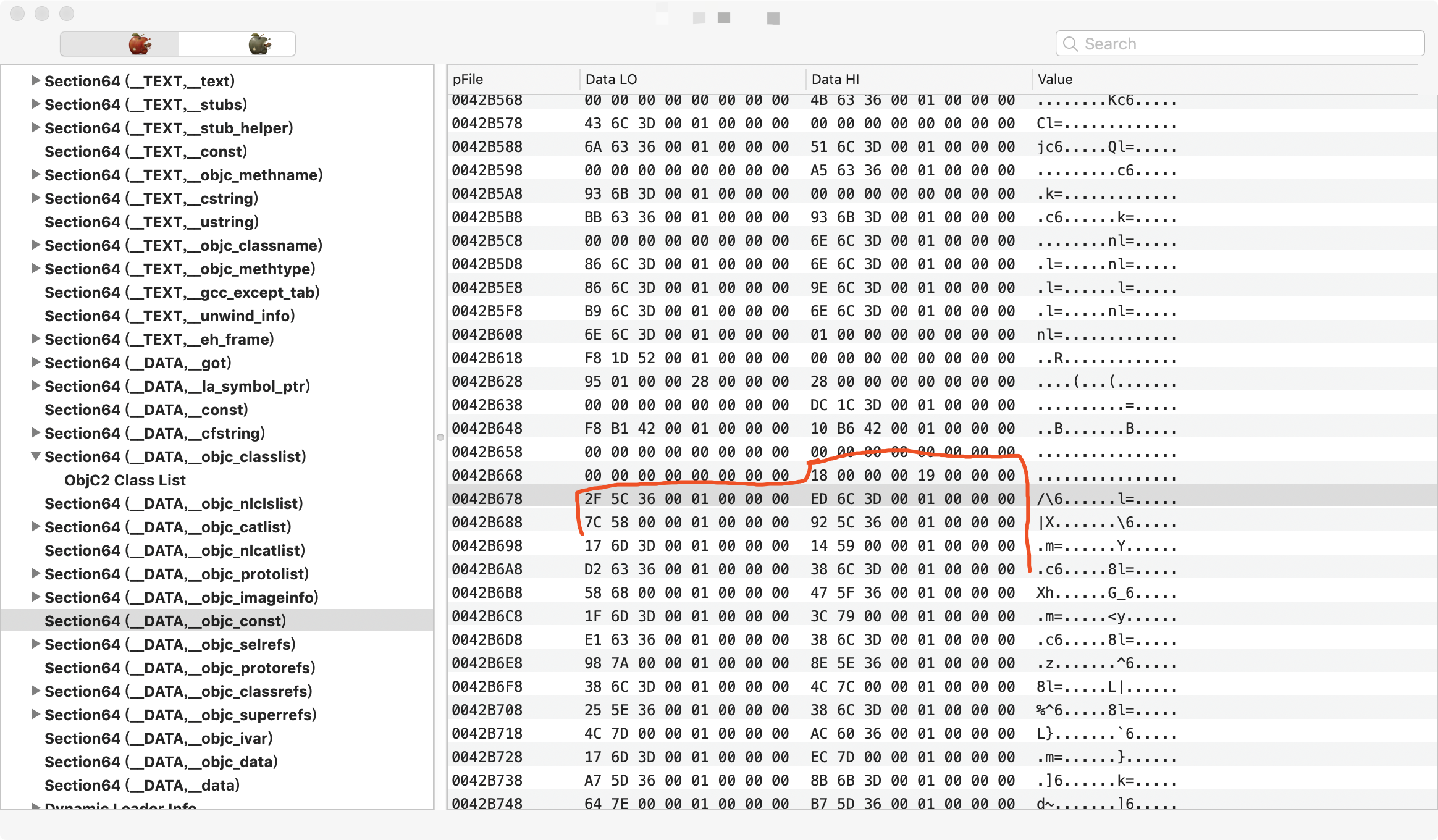This screenshot has width=1438, height=840.
Task: Expand Section64 (__DATA,__got) triangle
Action: click(35, 362)
